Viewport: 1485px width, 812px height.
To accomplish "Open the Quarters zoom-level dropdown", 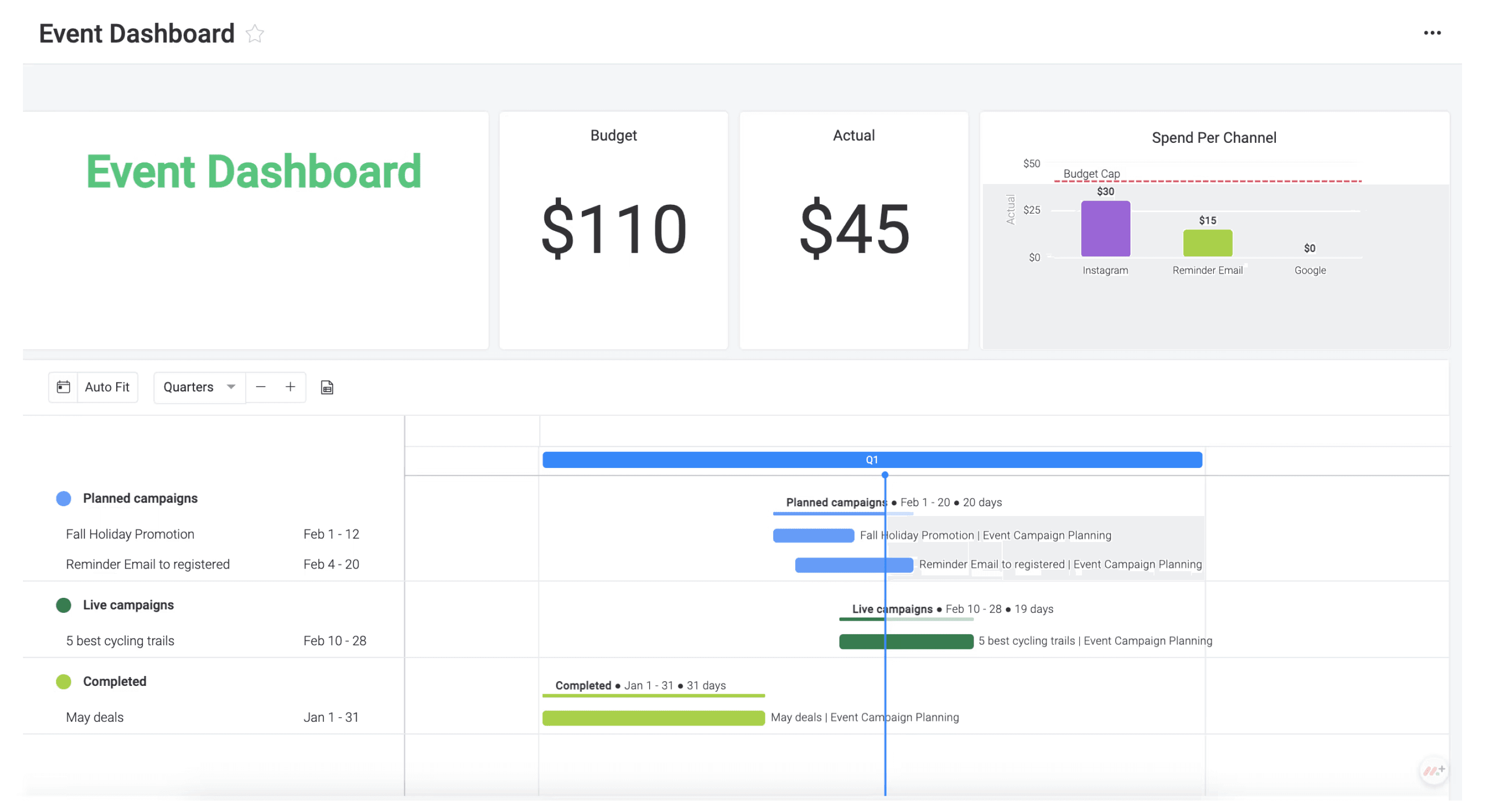I will pyautogui.click(x=199, y=387).
